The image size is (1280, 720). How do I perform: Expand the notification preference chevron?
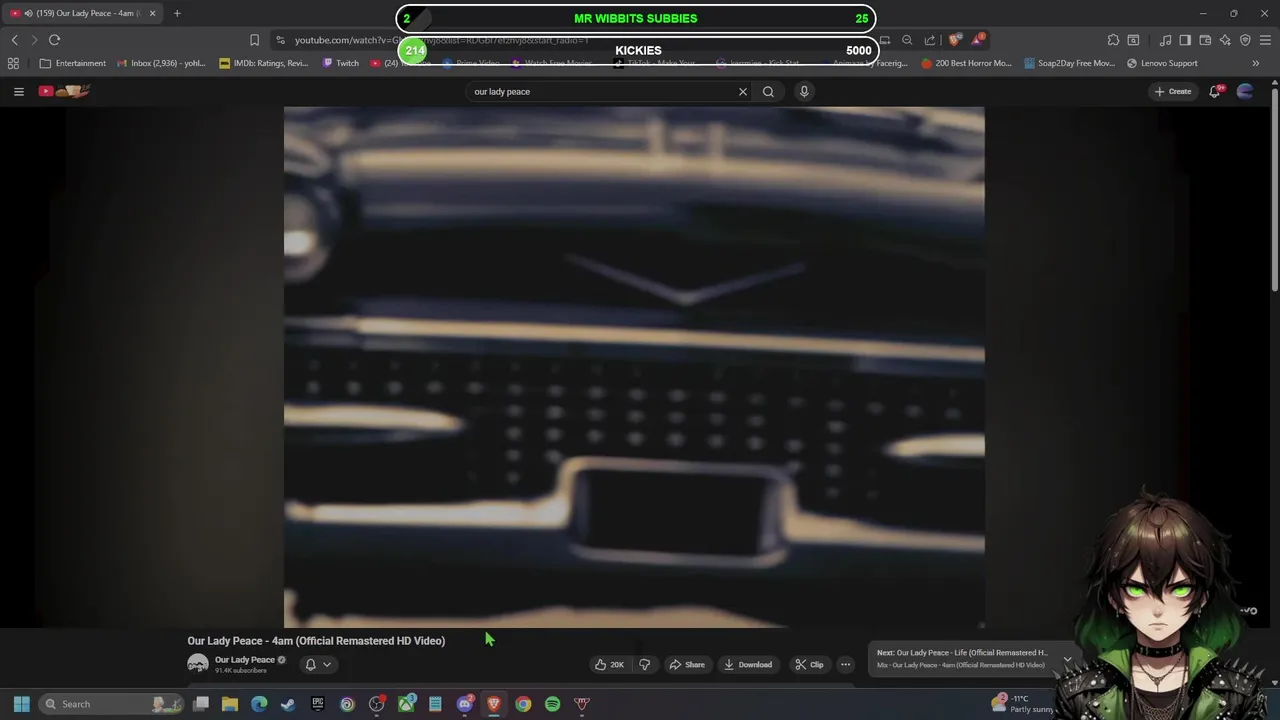(327, 664)
